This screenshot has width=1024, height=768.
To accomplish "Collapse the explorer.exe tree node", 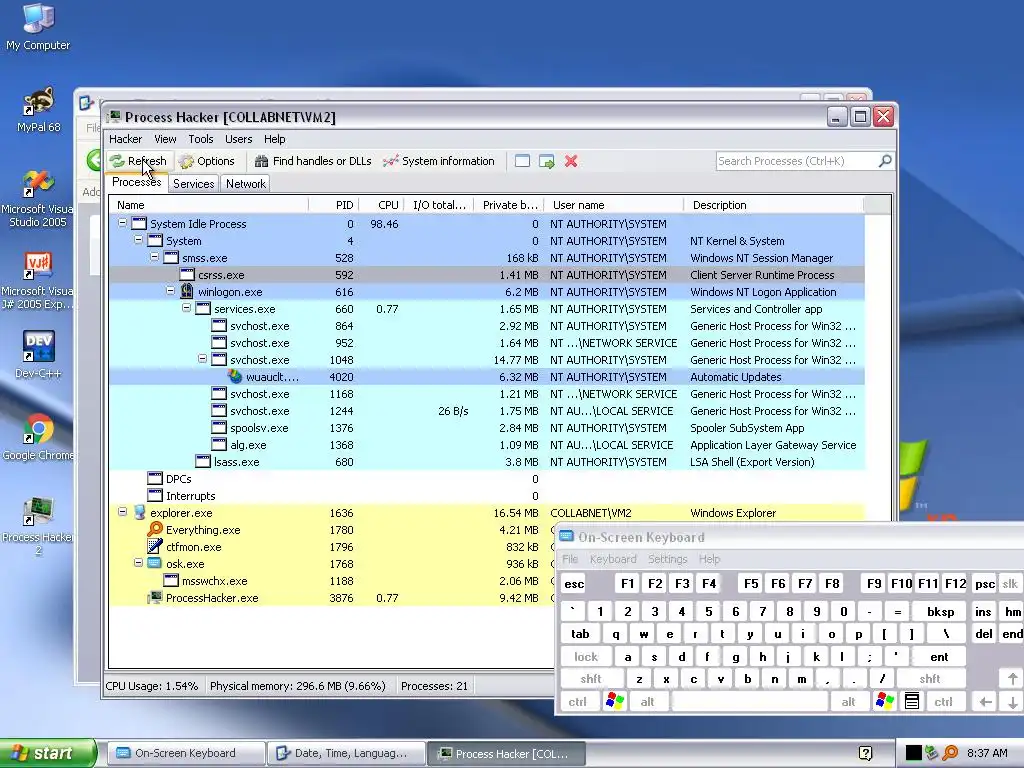I will pos(122,511).
